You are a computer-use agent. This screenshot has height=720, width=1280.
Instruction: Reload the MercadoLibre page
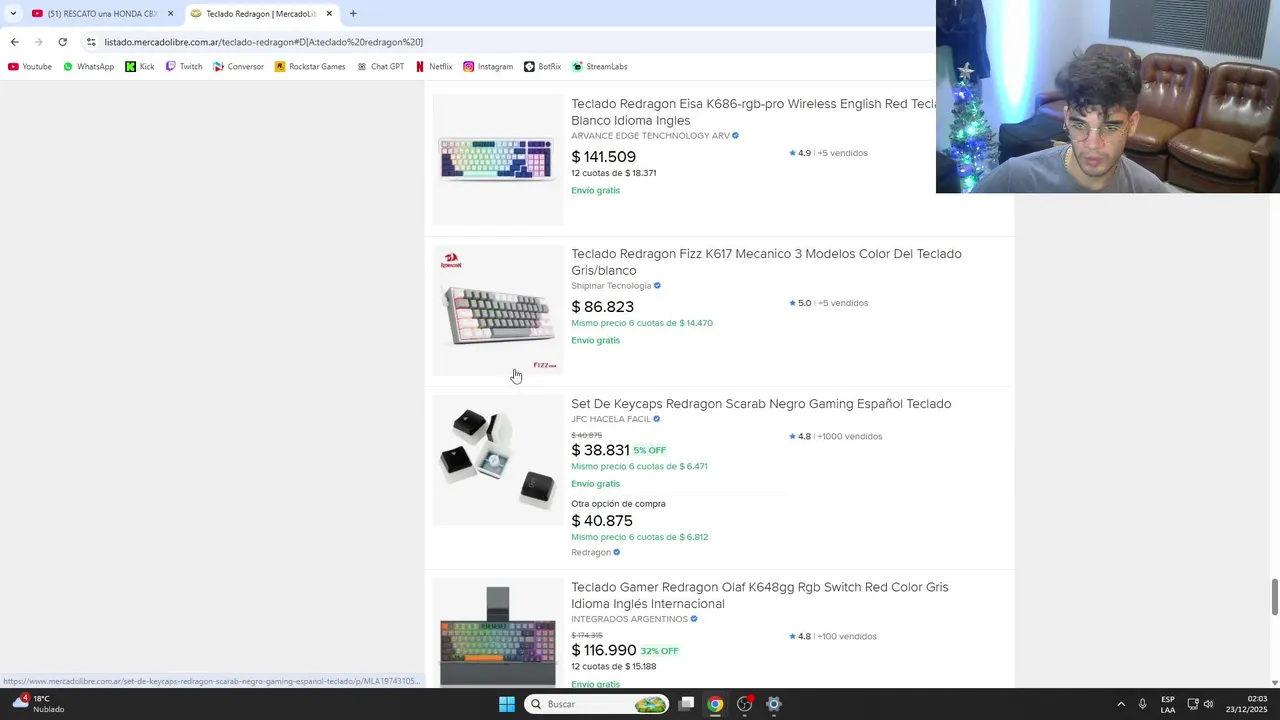pos(62,42)
